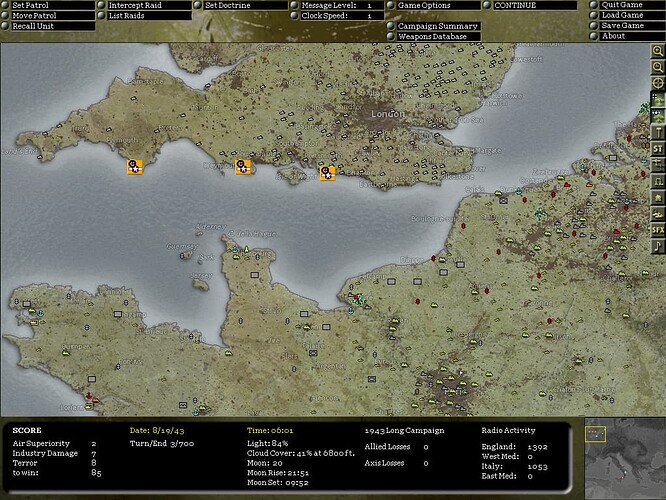The image size is (666, 500).
Task: Open the Intercept Raid command
Action: tap(144, 5)
